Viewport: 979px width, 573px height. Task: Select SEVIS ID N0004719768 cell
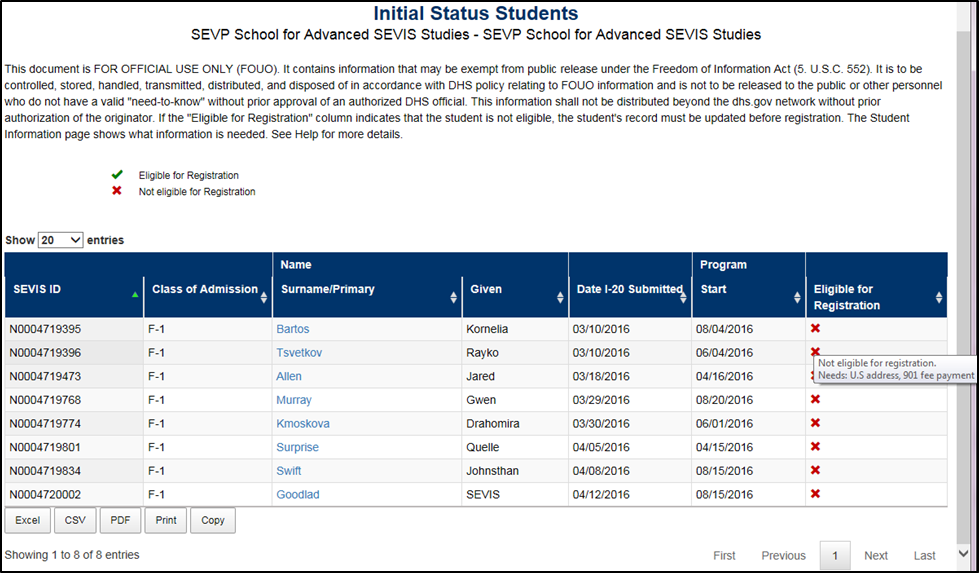[74, 400]
